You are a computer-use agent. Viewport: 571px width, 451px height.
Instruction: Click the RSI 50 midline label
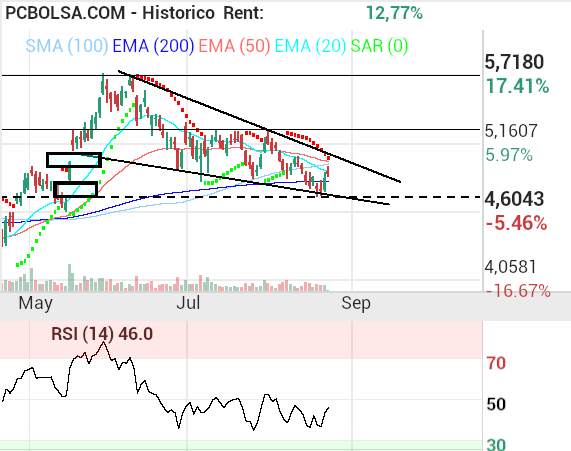tap(496, 404)
